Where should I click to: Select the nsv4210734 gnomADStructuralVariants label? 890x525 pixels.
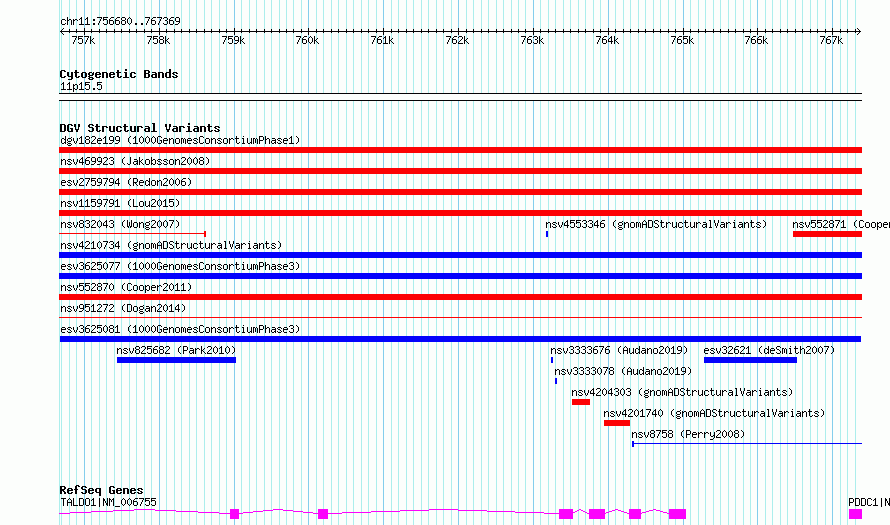tap(171, 245)
